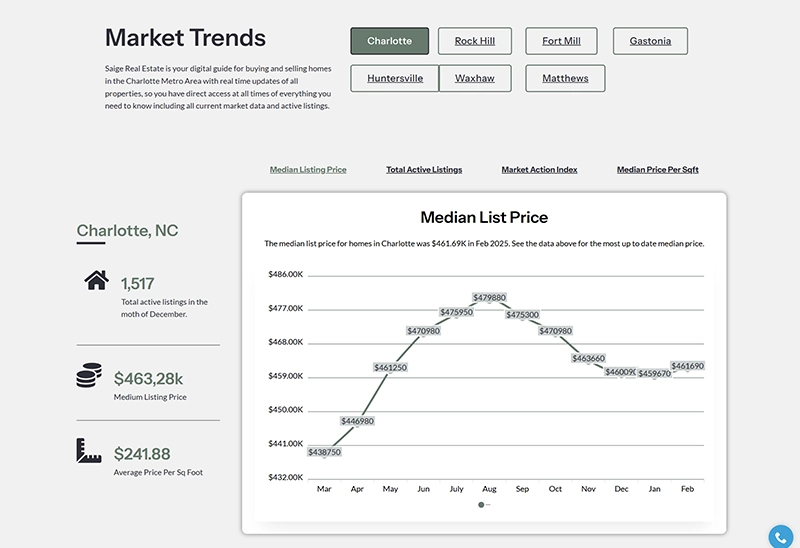This screenshot has width=800, height=548.
Task: Select the Rock Hill city button
Action: point(475,41)
